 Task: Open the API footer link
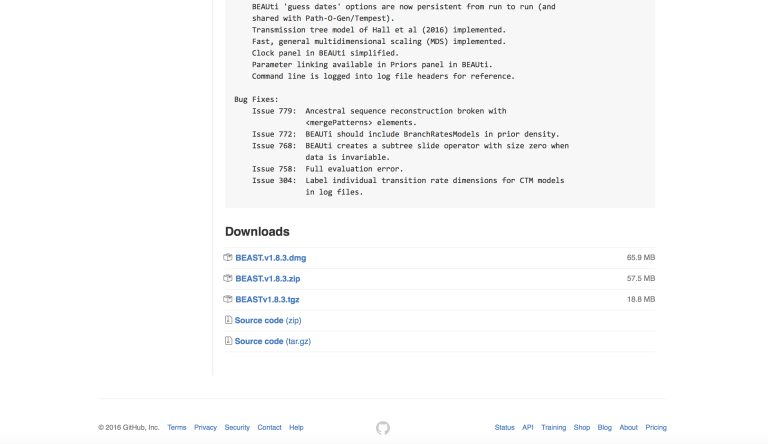528,427
